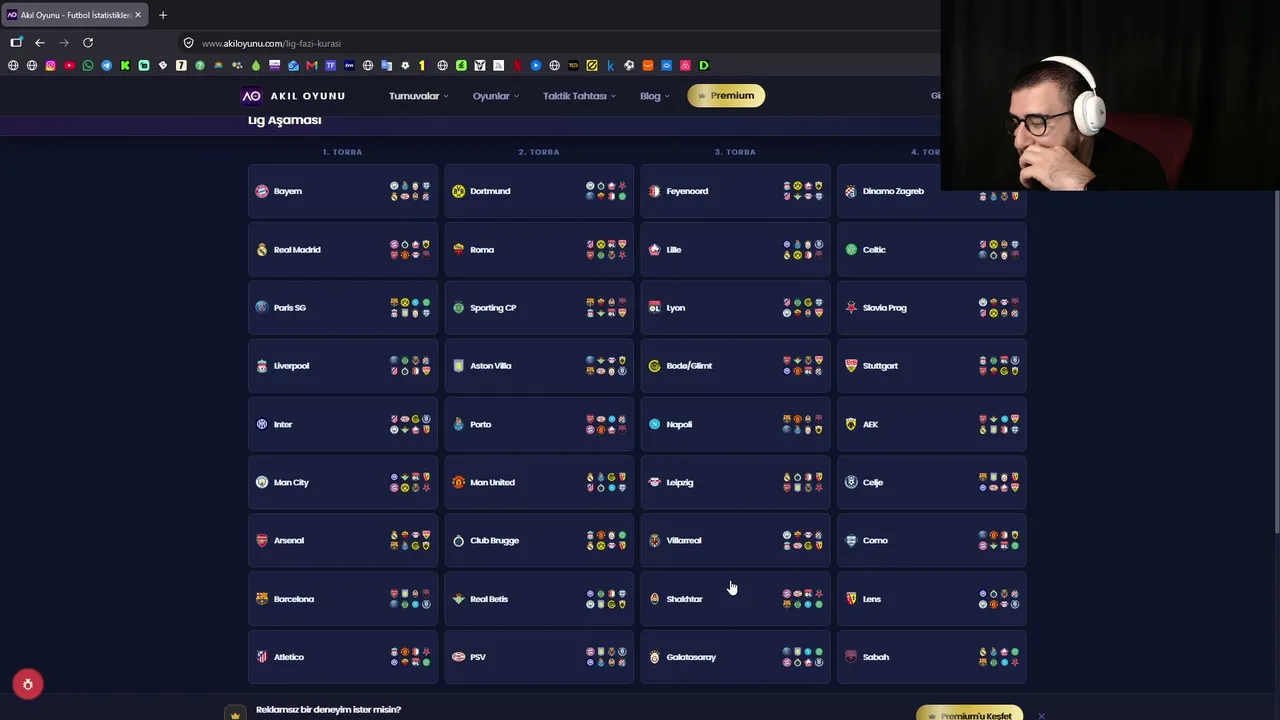Select the Dinamo Zagreb team name
The height and width of the screenshot is (720, 1280).
pyautogui.click(x=893, y=191)
